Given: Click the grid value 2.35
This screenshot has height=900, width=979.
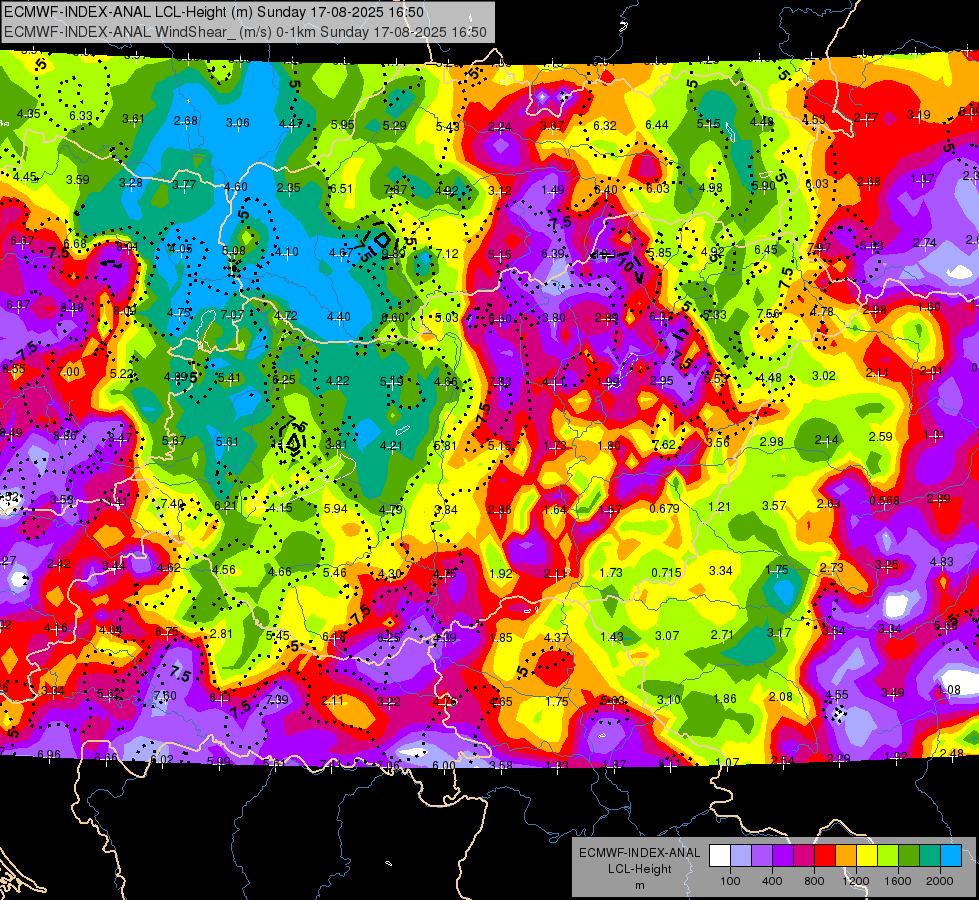Looking at the screenshot, I should 288,187.
